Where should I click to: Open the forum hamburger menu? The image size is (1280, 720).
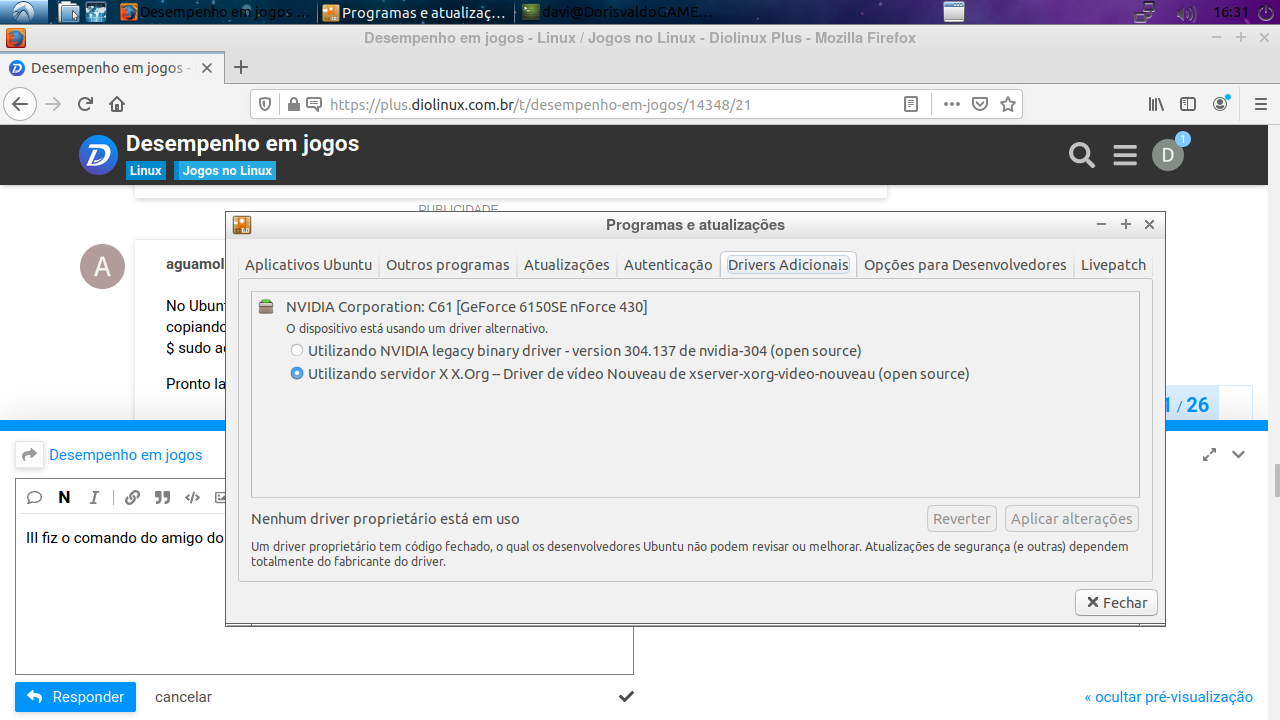point(1125,155)
